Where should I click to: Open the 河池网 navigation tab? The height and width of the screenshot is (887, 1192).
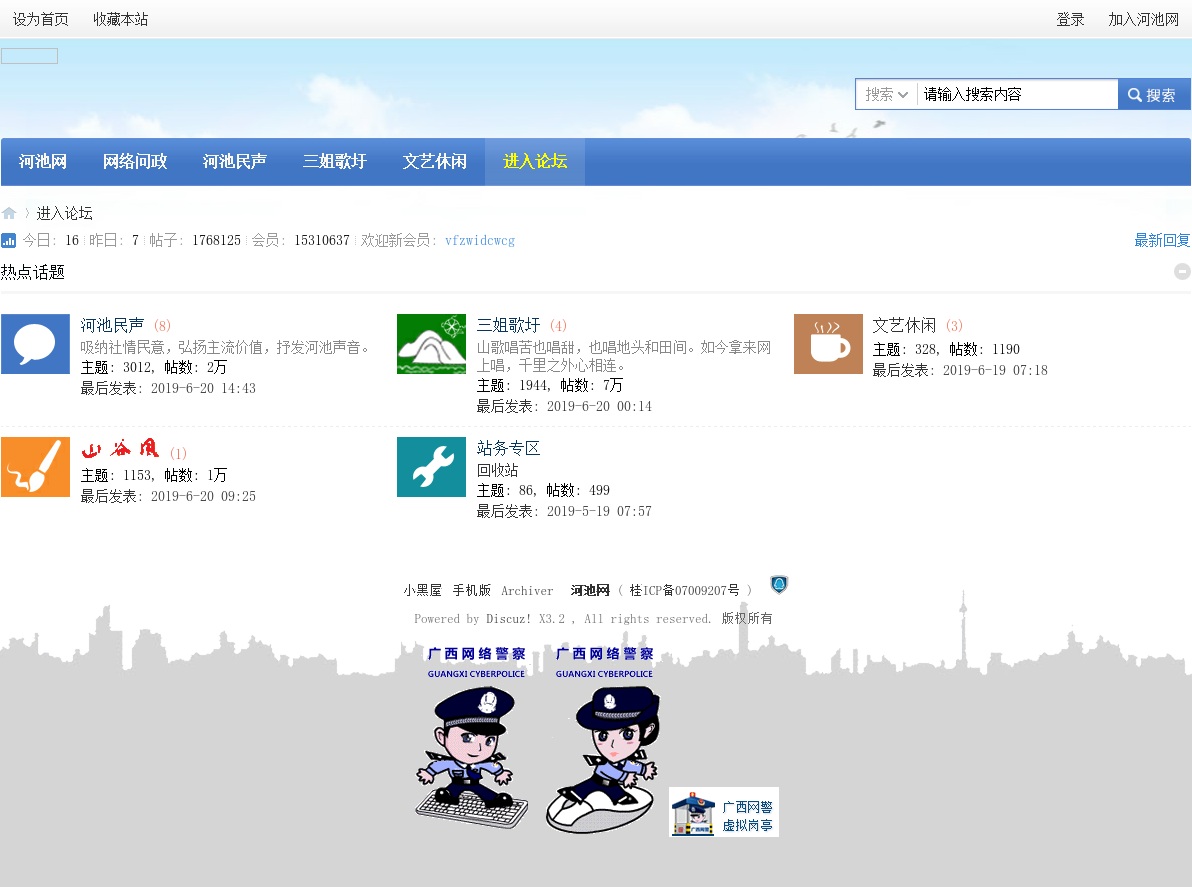coord(43,161)
